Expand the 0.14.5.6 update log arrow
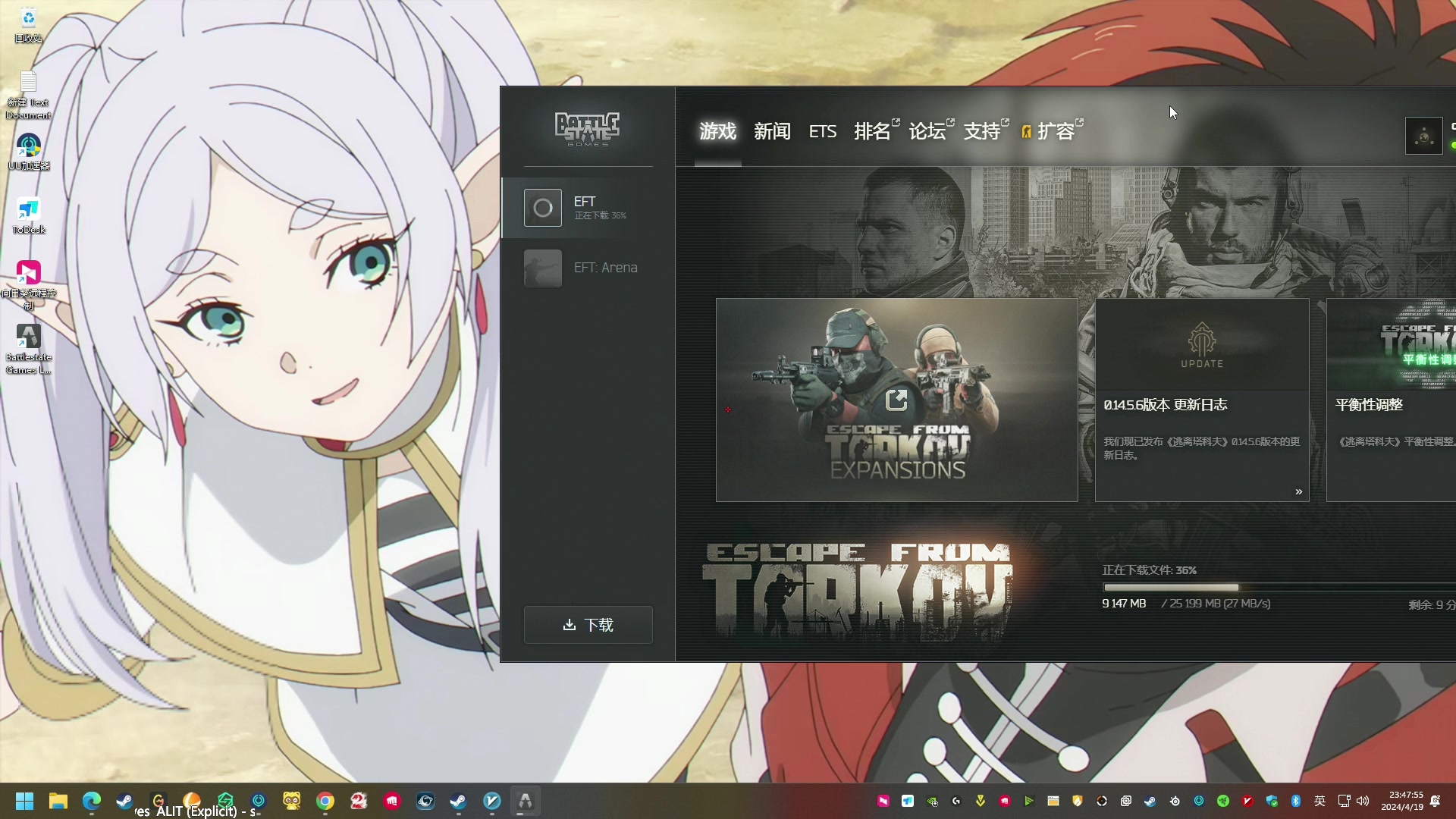1456x819 pixels. coord(1298,492)
